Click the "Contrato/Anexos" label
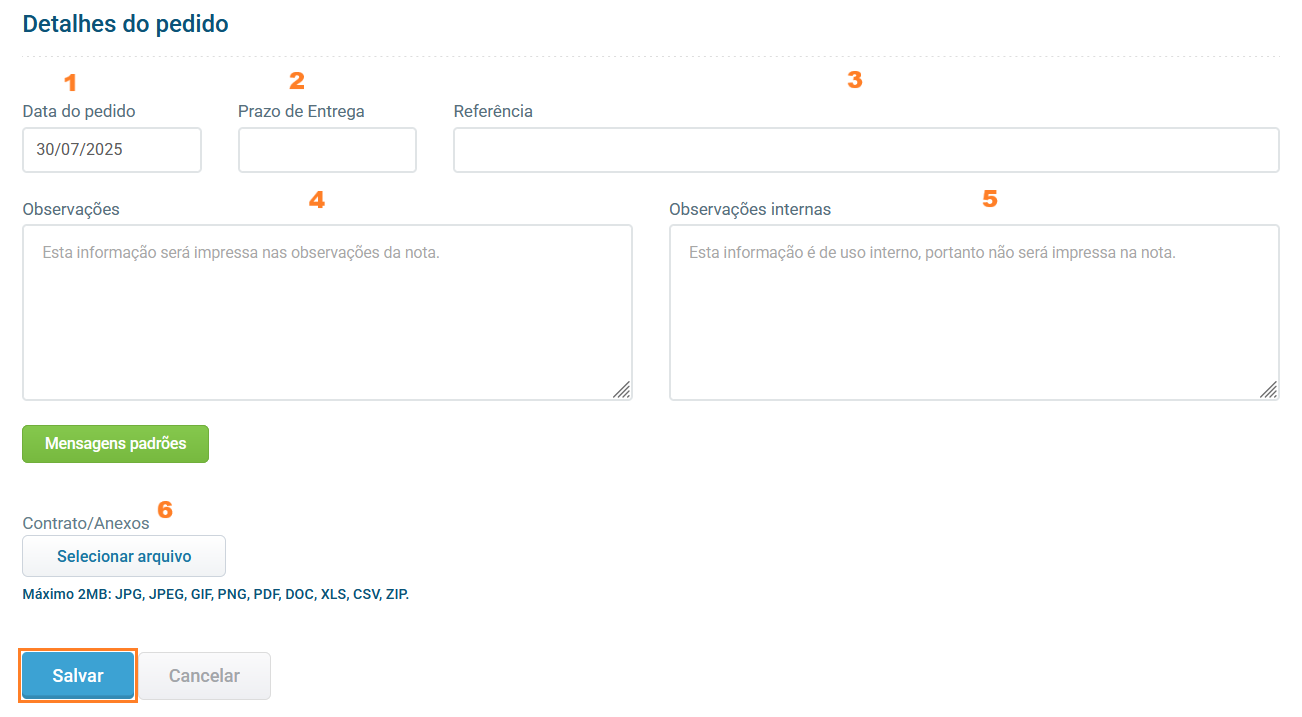Screen dimensions: 1302x717 pos(86,523)
